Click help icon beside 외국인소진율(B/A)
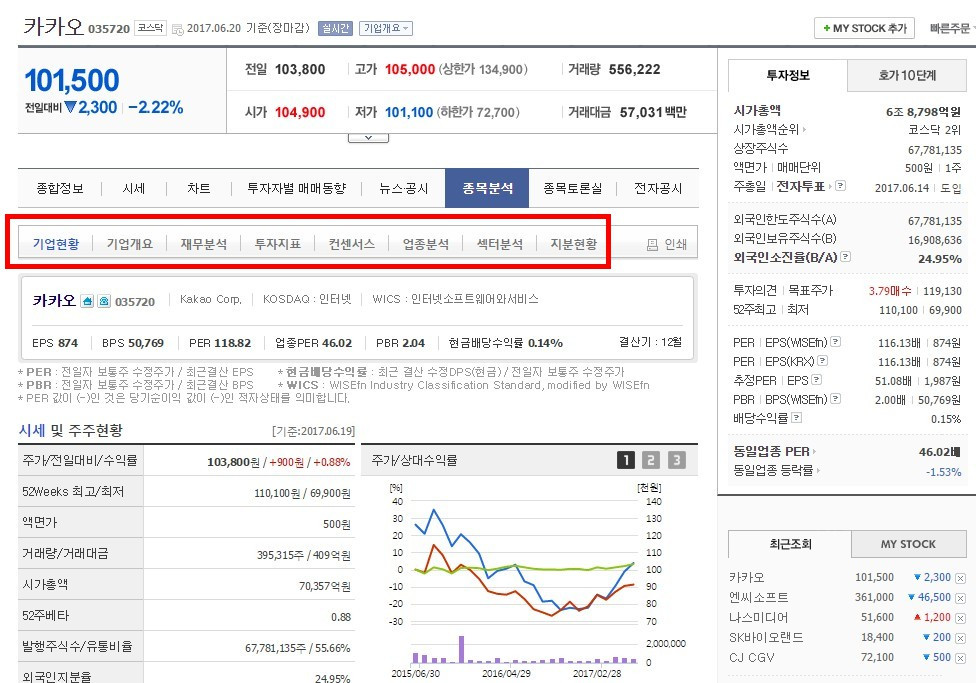 846,256
